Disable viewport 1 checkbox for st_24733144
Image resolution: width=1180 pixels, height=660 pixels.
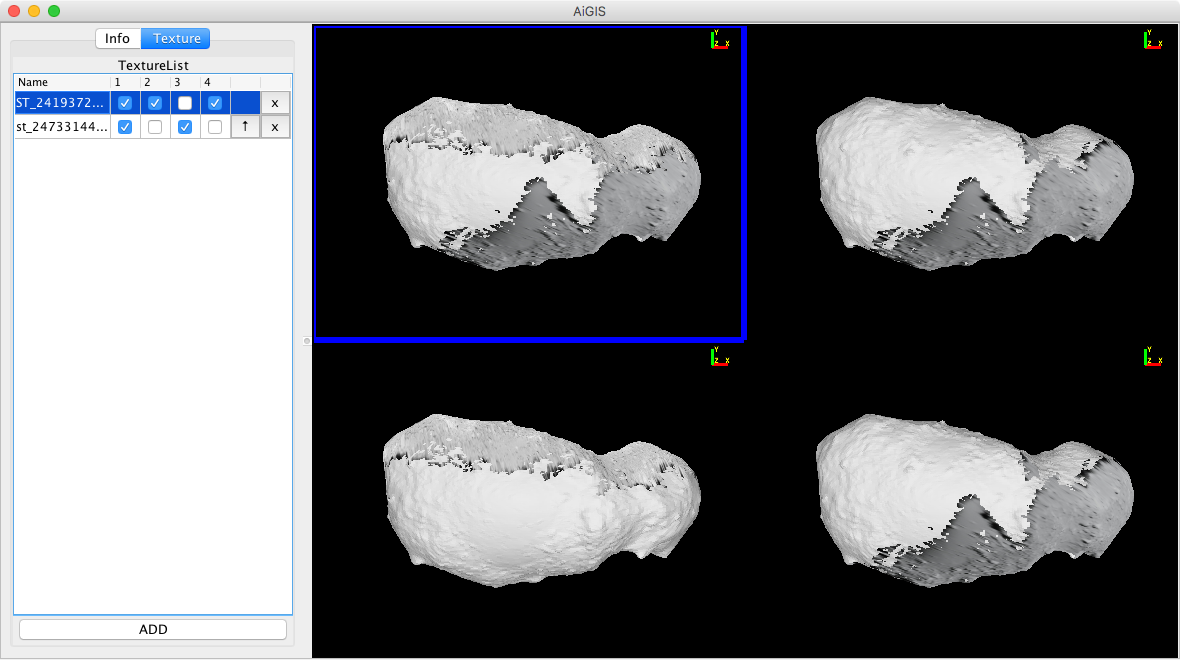pyautogui.click(x=124, y=126)
